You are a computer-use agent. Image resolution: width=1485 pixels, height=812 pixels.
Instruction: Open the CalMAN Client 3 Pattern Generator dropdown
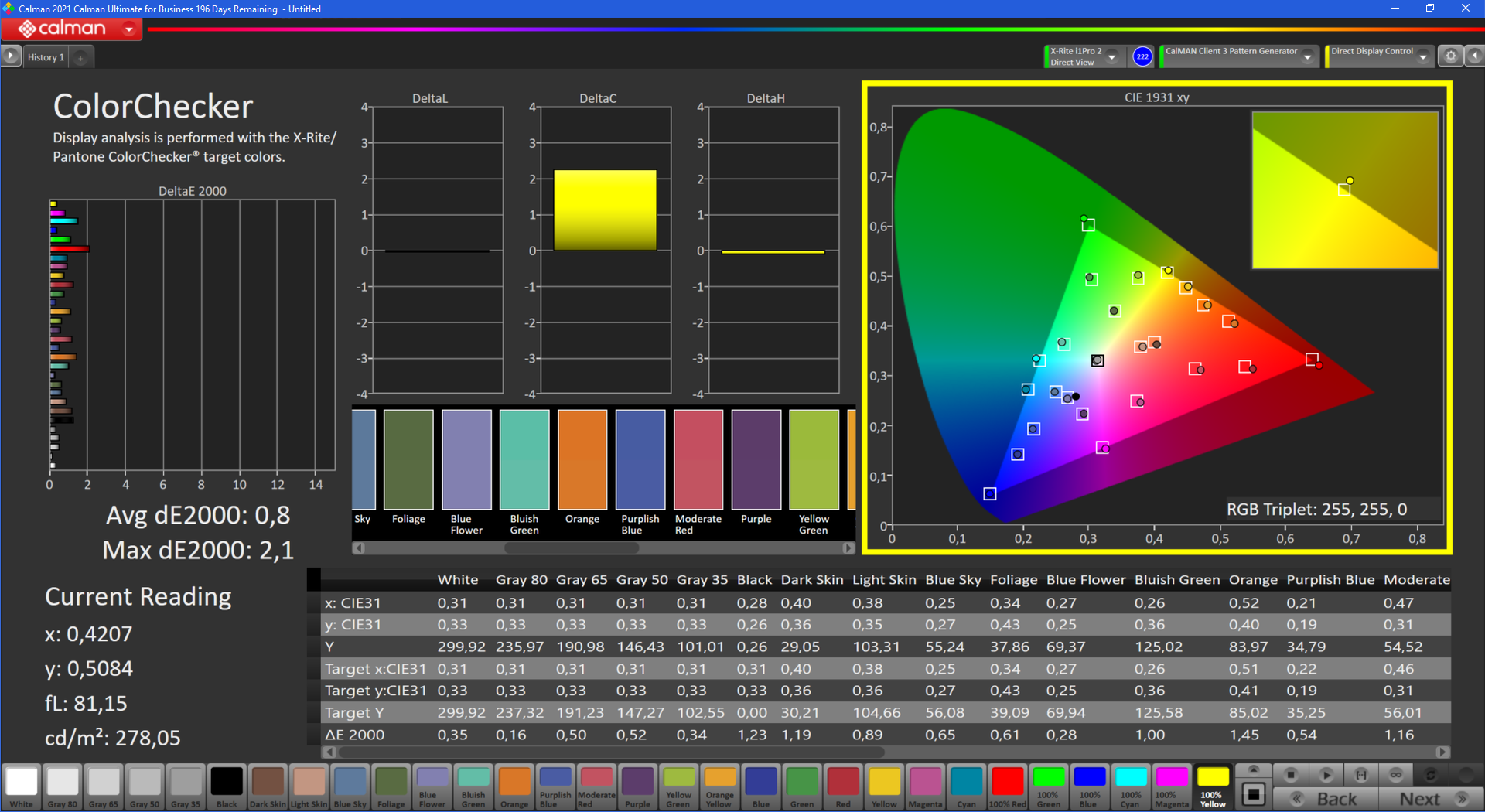(1308, 56)
